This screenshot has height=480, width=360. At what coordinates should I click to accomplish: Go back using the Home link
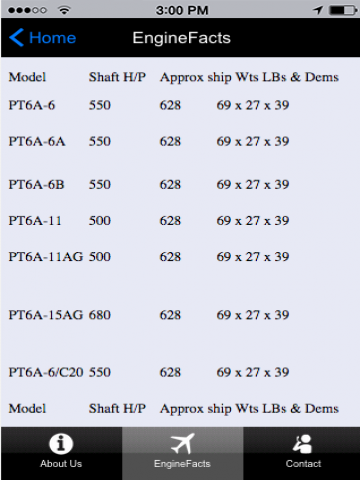click(53, 38)
